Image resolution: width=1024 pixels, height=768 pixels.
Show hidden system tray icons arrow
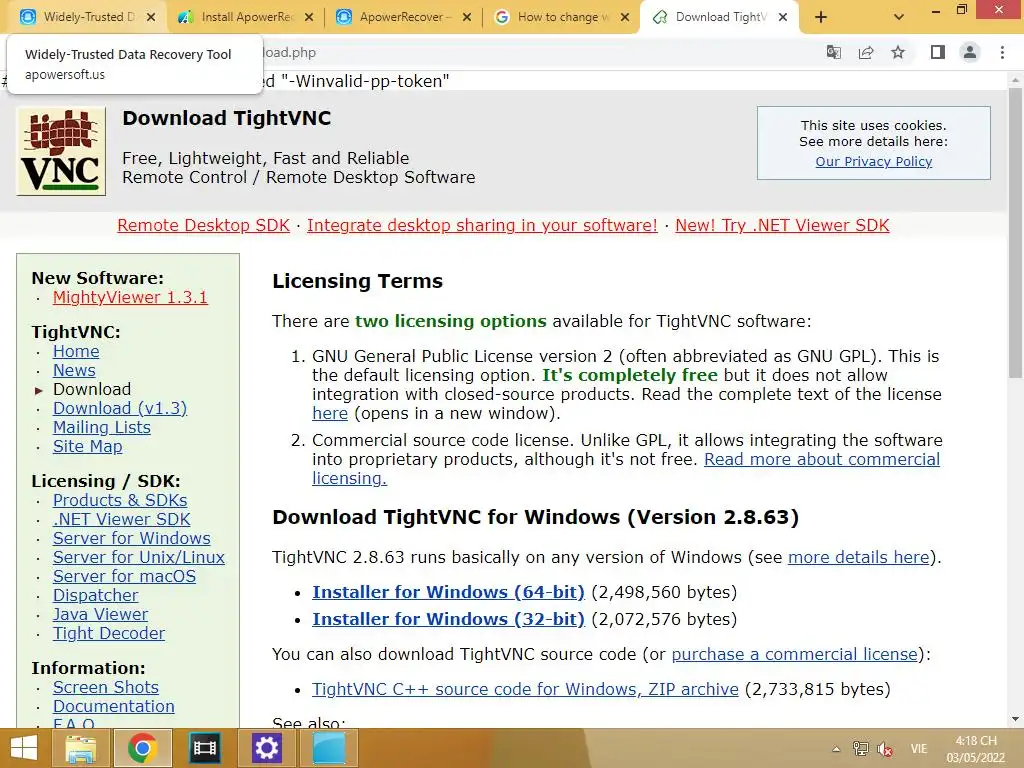(836, 749)
